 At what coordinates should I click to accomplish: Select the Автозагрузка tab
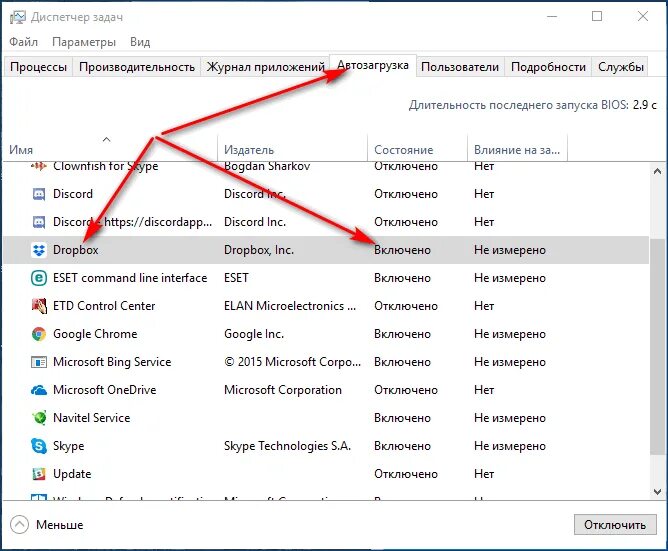[x=373, y=65]
